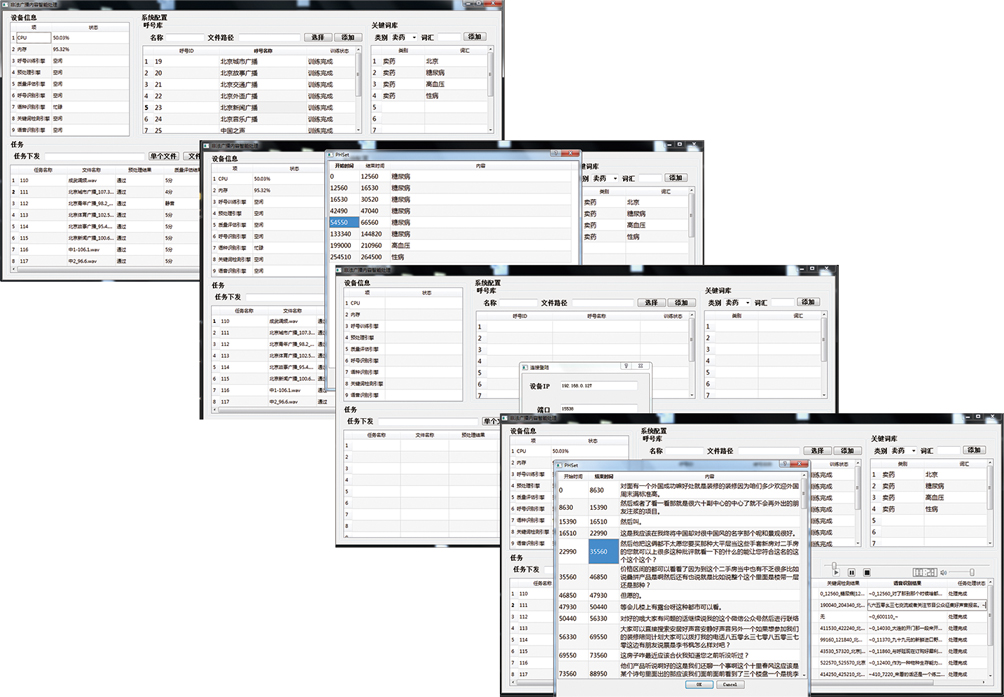
Task: Focus the 端口 port field in login dialog
Action: pyautogui.click(x=598, y=408)
